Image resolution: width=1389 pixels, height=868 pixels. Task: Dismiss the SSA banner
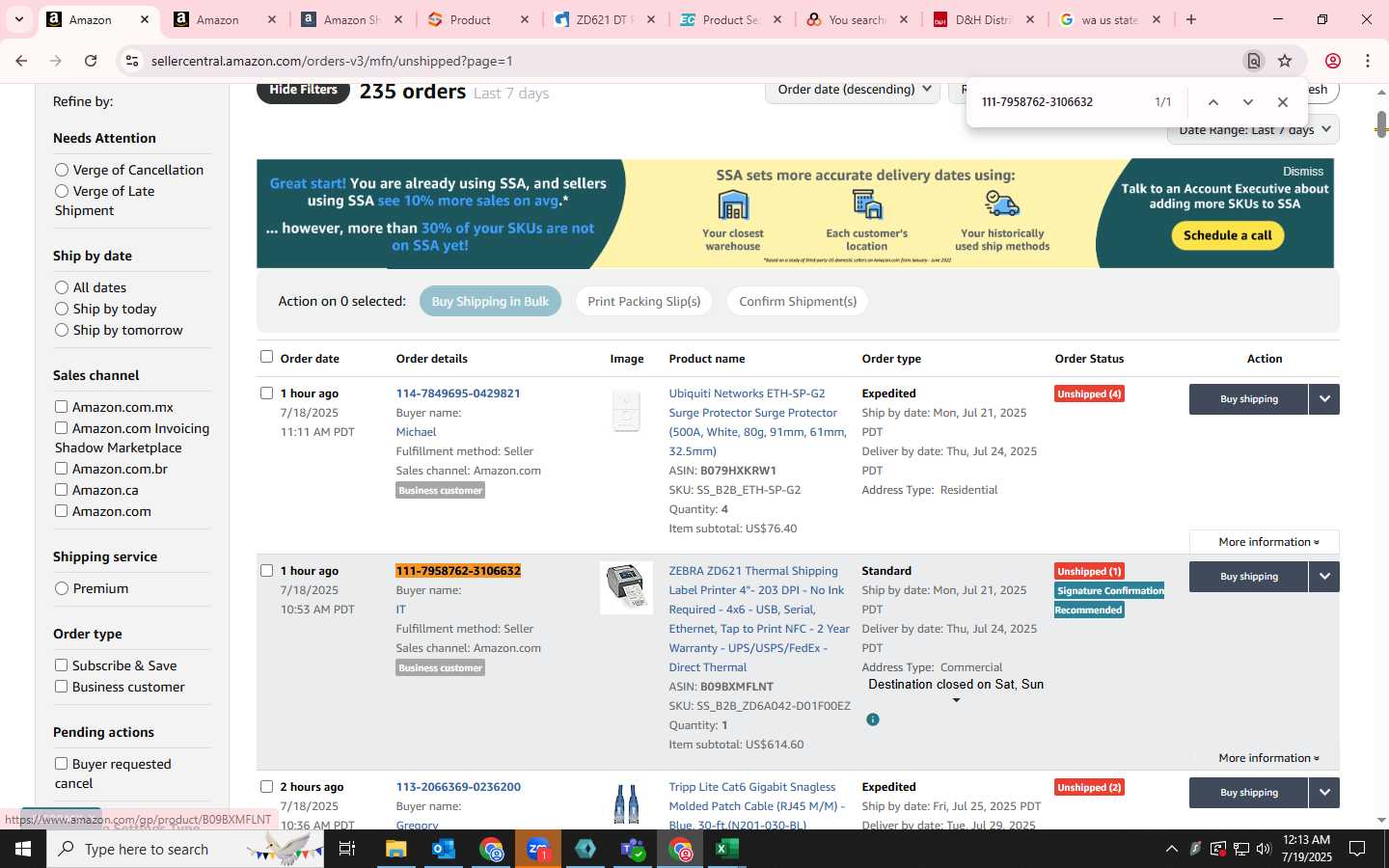(x=1303, y=172)
